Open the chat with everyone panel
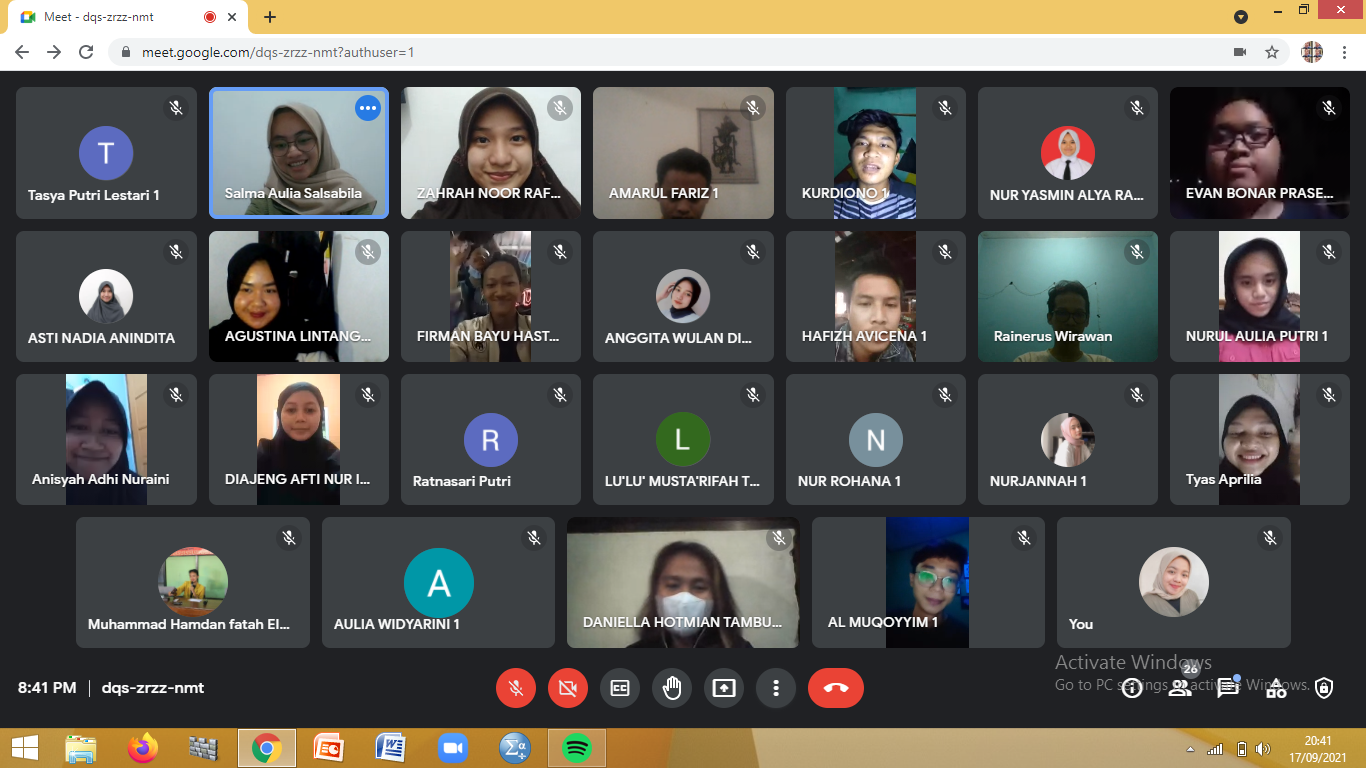1366x768 pixels. pyautogui.click(x=1227, y=688)
